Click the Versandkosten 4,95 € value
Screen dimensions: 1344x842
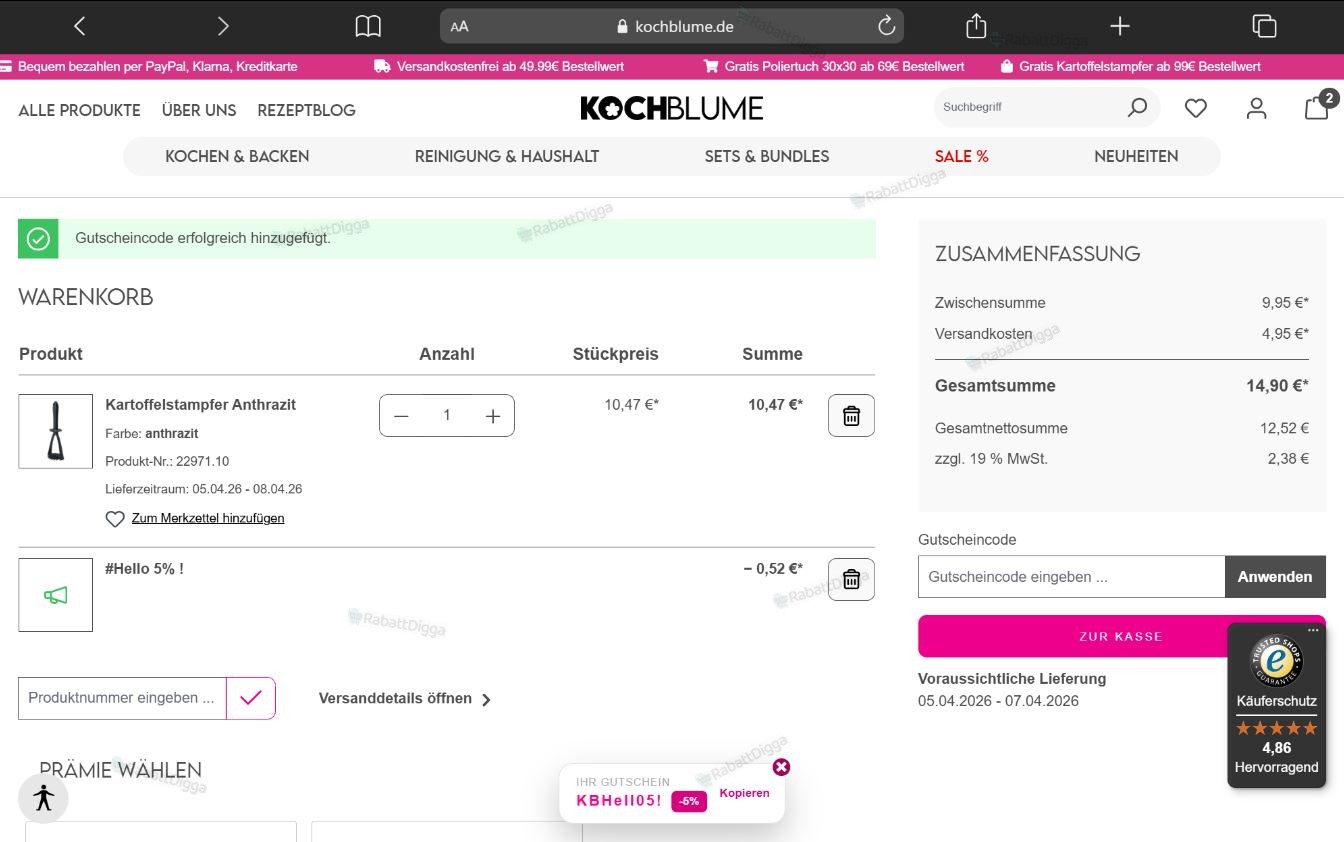tap(1285, 334)
